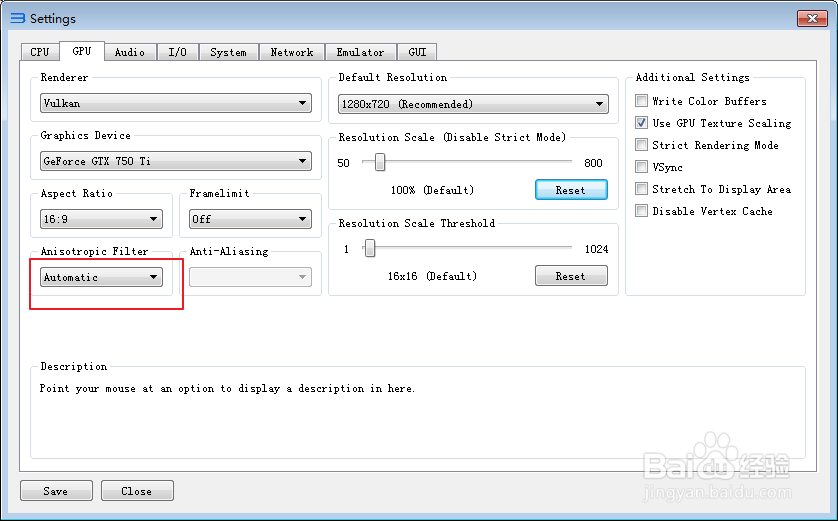
Task: Open the Default Resolution 1280x720 dropdown
Action: [473, 104]
